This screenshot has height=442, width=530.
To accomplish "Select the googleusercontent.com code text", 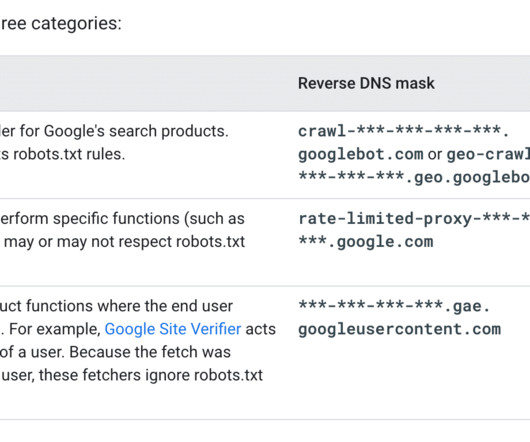I will tap(399, 329).
